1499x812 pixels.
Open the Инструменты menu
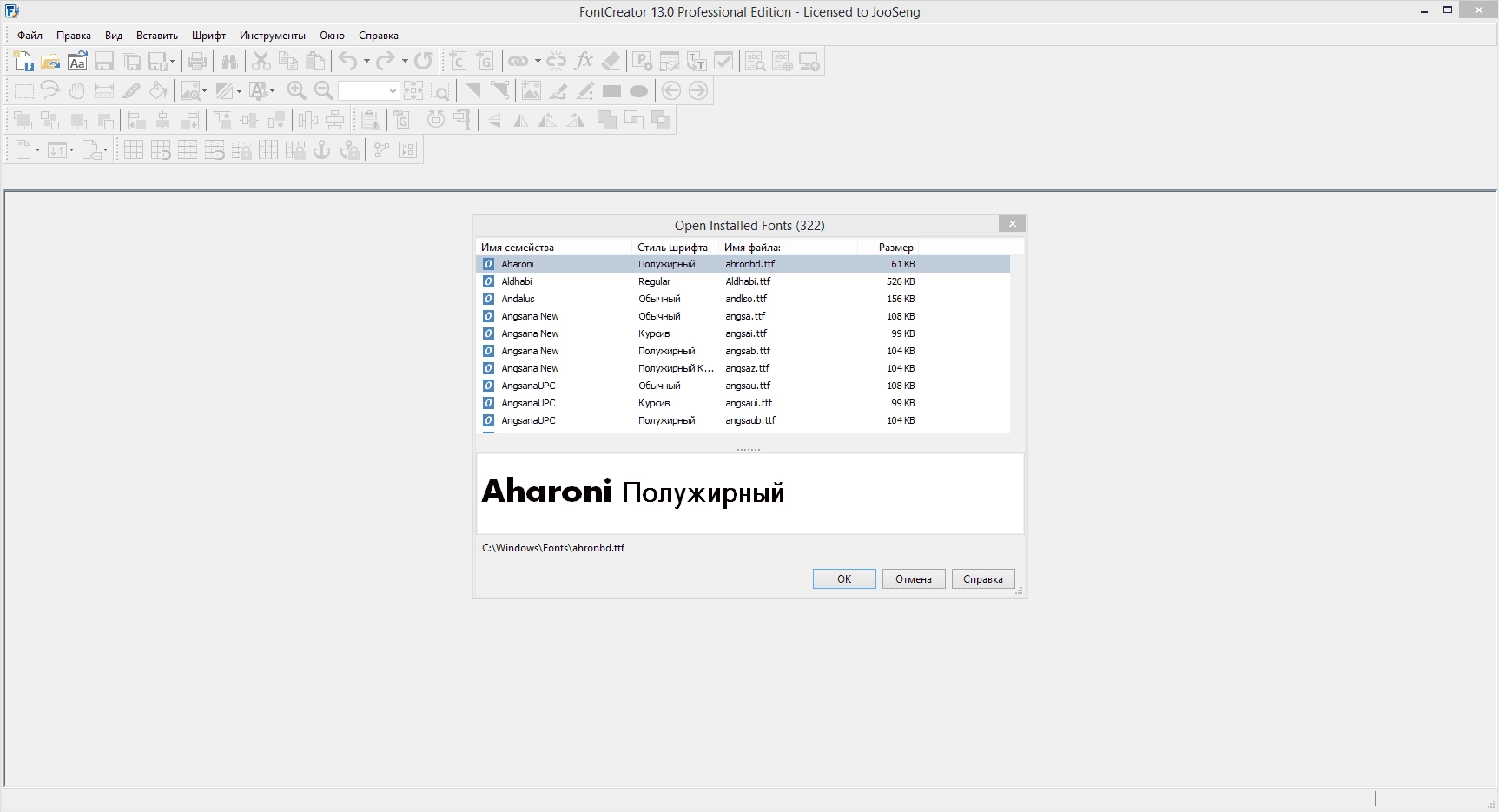click(x=273, y=36)
